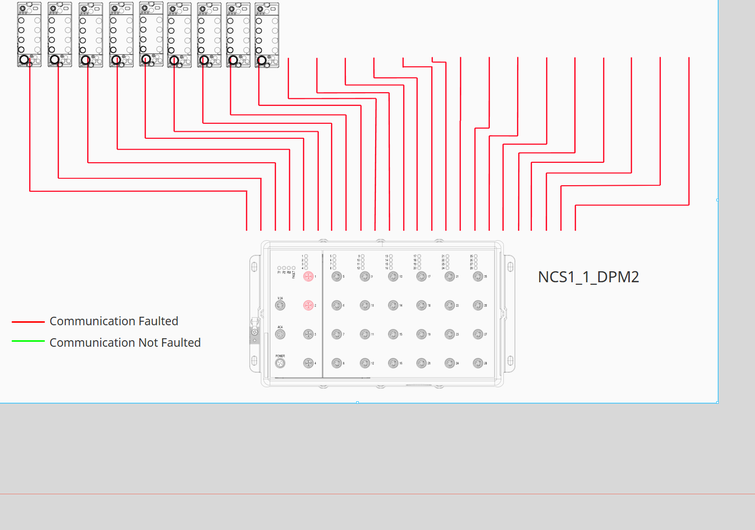Select port 28 connector at bottom-right of DPM
Screen dimensions: 755x530
[478, 363]
